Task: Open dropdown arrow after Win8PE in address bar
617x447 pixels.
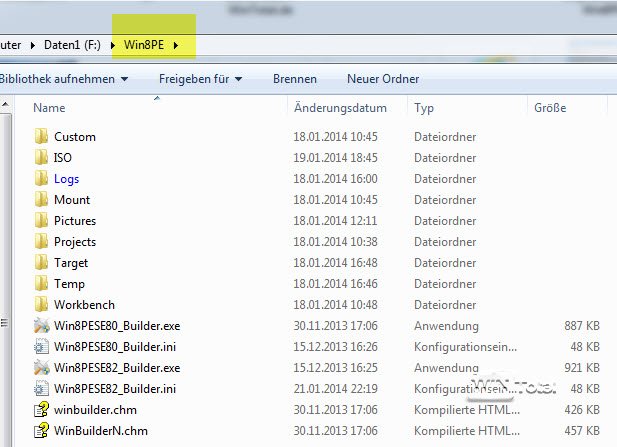Action: (x=175, y=46)
